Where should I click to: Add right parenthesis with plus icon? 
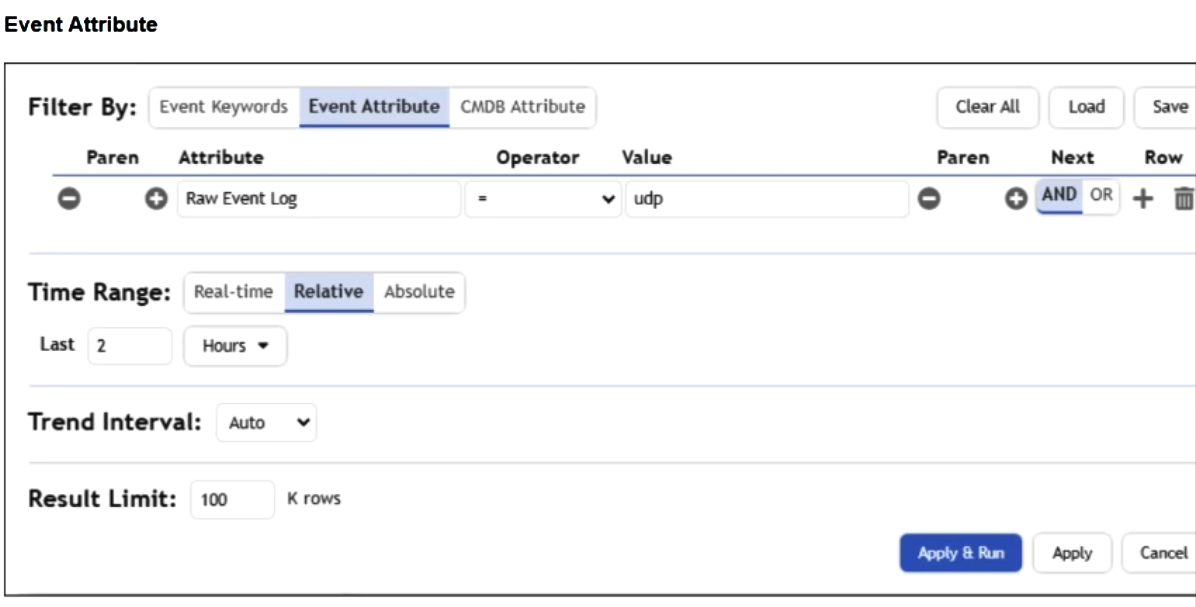click(x=1015, y=199)
